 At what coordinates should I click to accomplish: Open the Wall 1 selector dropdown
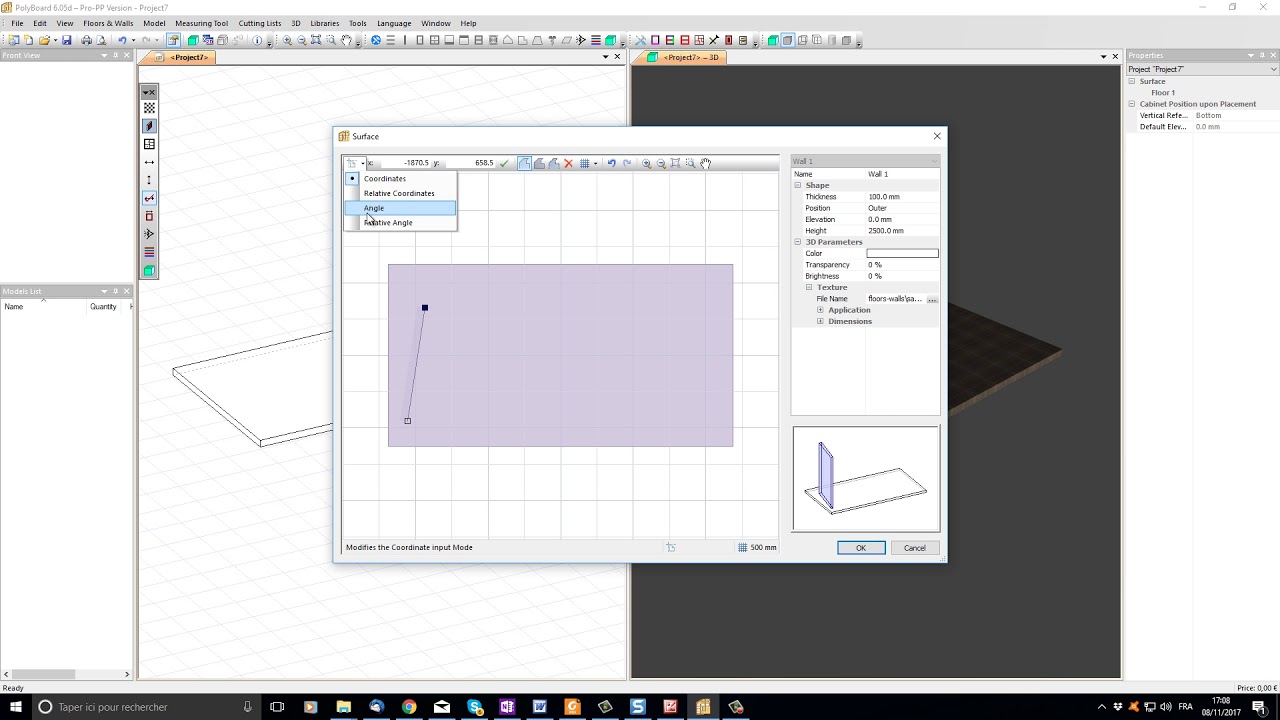pos(935,161)
